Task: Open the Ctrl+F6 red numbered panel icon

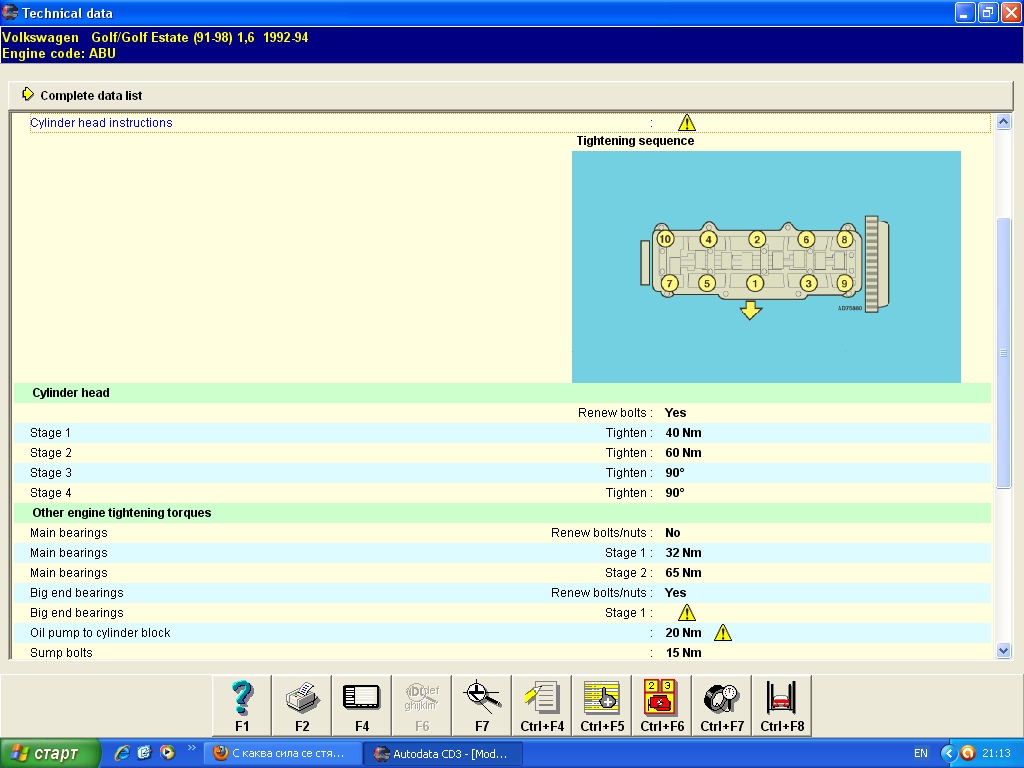Action: click(662, 705)
